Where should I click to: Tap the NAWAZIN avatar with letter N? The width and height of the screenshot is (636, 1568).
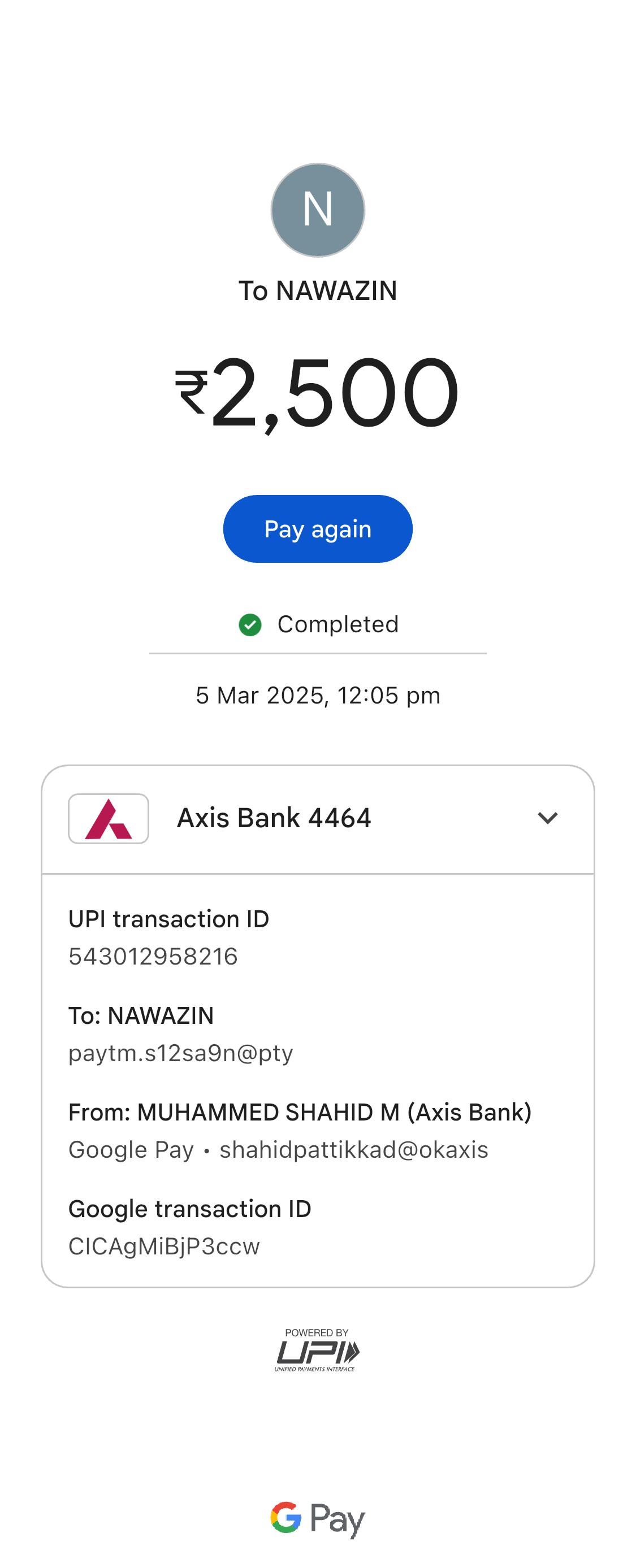[x=317, y=210]
